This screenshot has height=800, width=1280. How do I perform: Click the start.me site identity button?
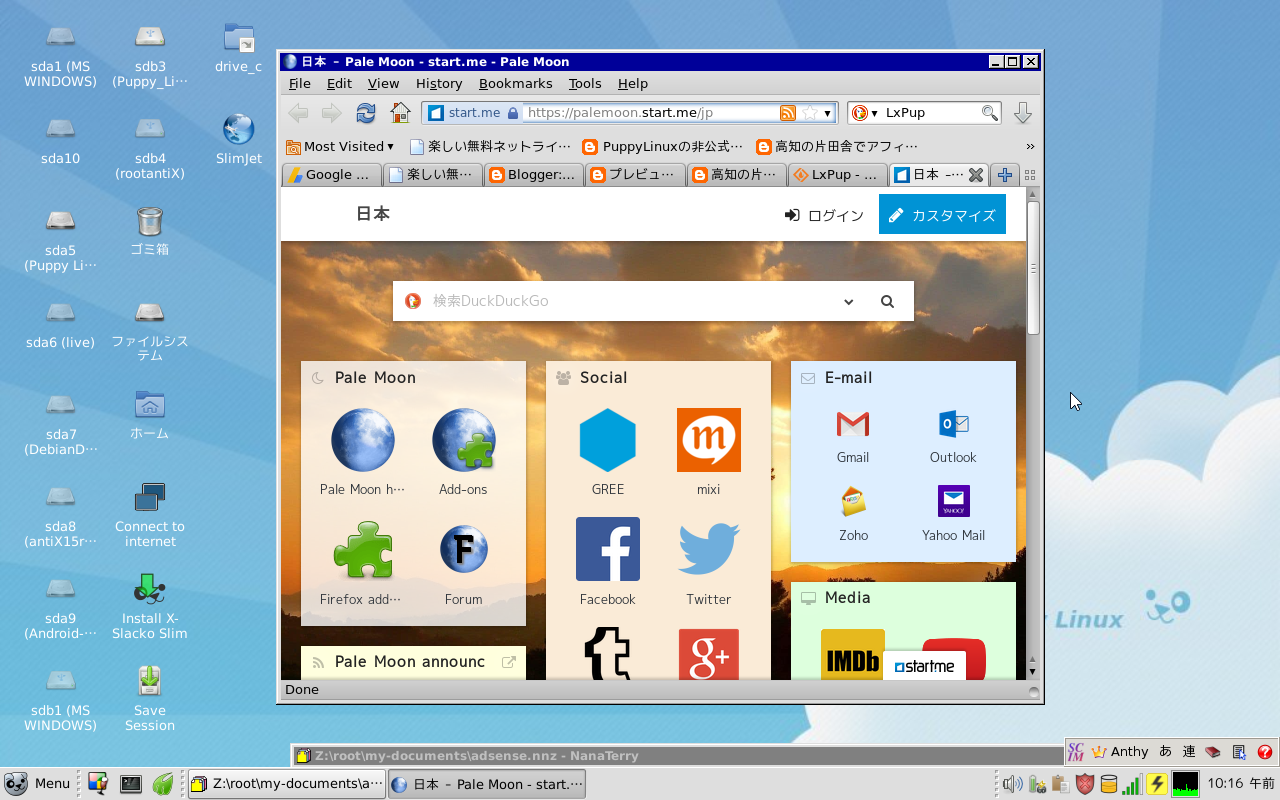(472, 113)
